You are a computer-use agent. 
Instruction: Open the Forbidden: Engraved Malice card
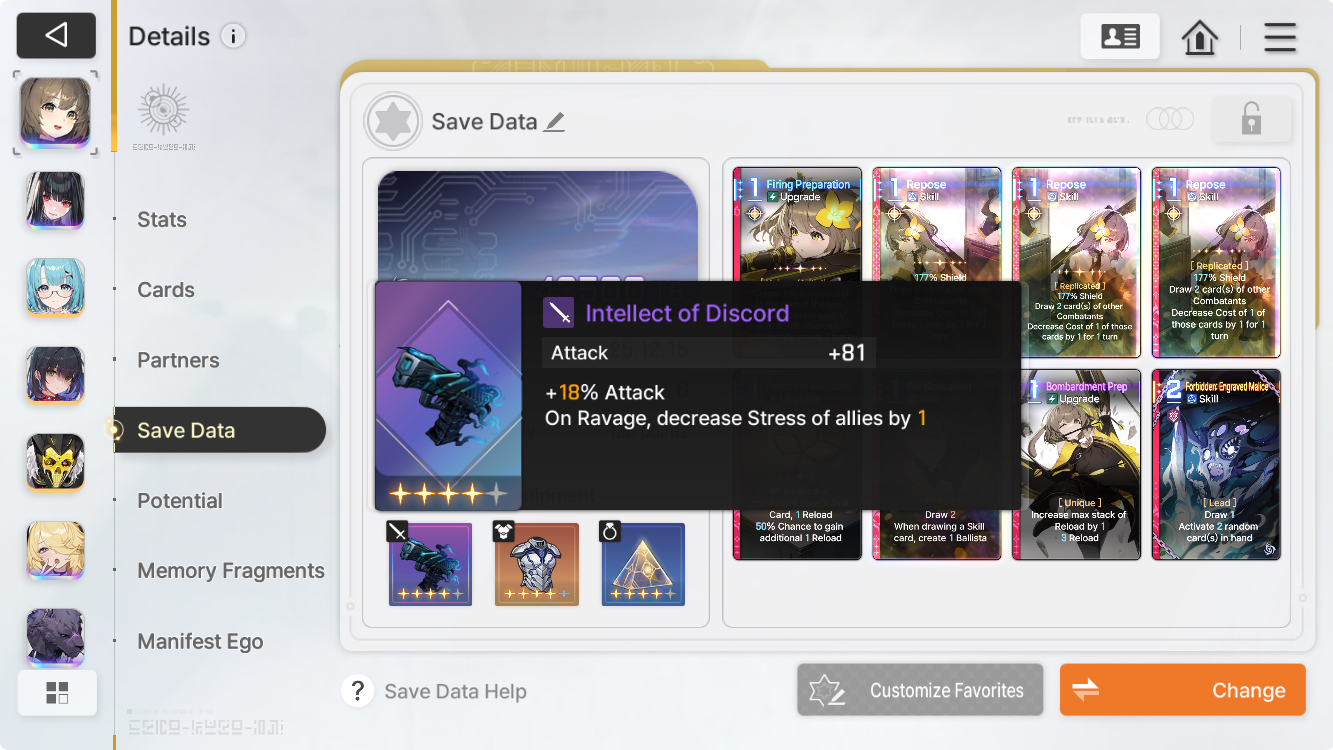(1216, 464)
